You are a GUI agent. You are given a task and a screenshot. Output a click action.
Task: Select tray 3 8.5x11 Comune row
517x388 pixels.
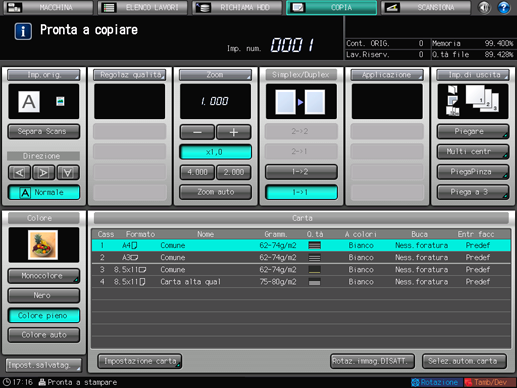[x=301, y=270]
